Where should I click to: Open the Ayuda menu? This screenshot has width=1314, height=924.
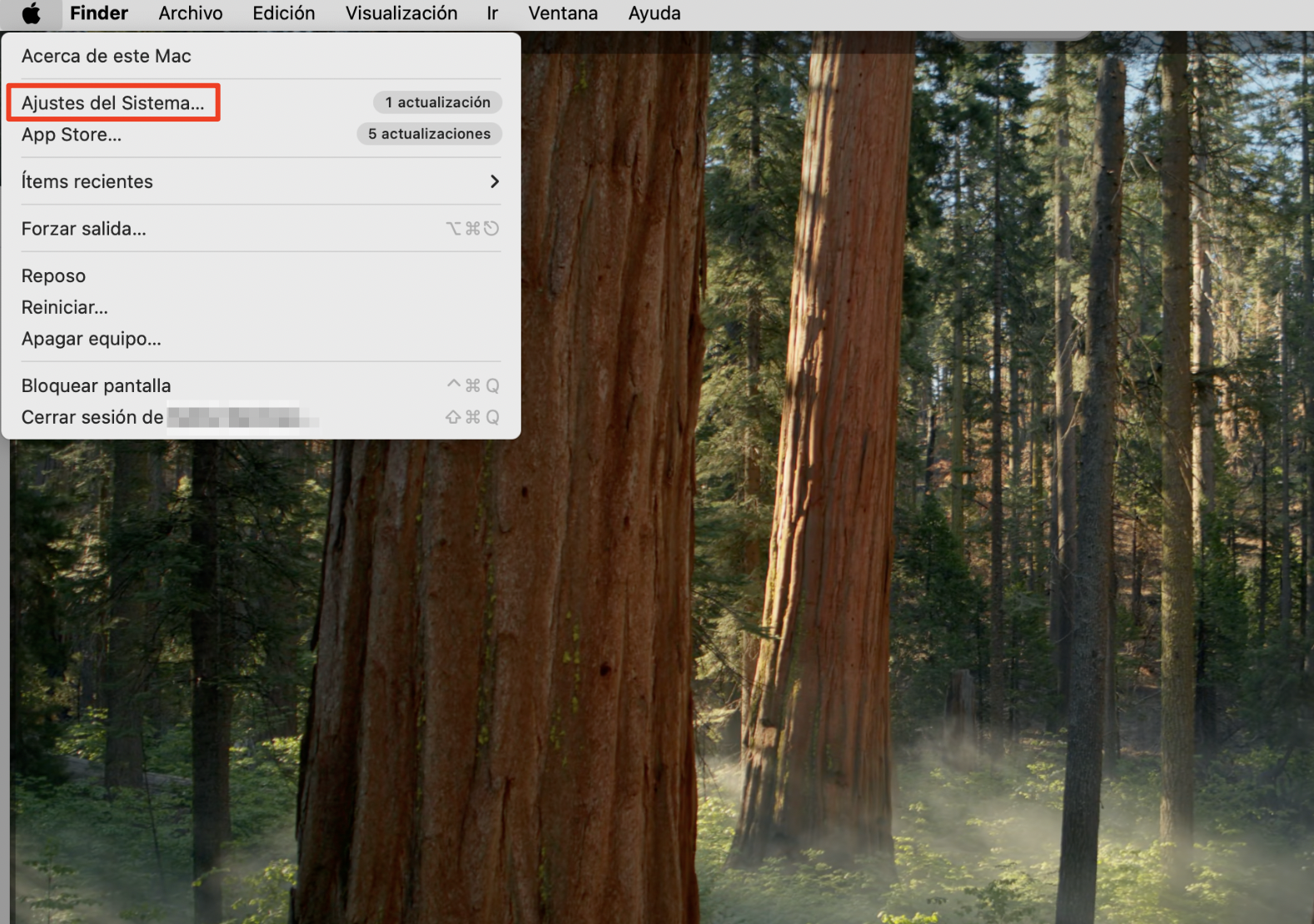coord(655,13)
